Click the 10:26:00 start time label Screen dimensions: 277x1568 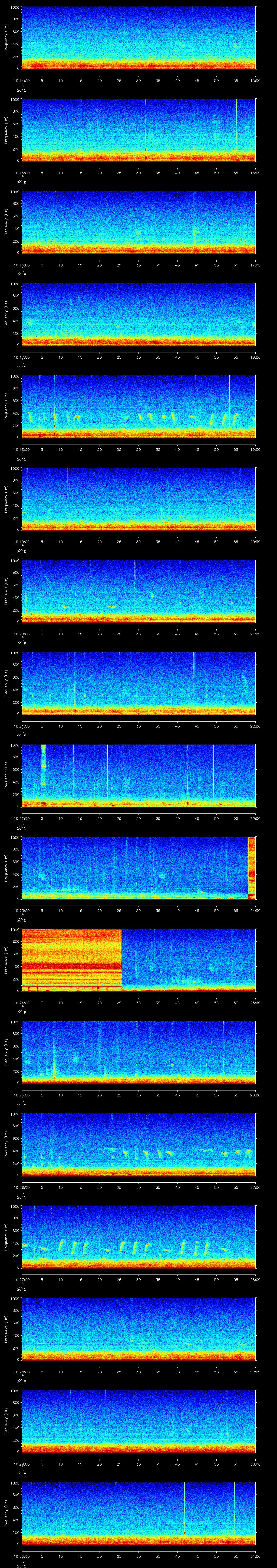(21, 1187)
